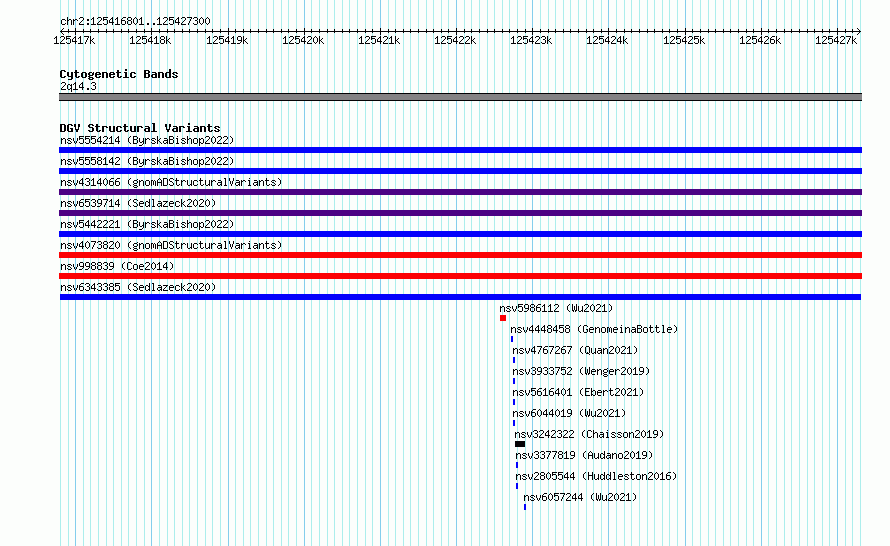Open the nsv6044019 (Wu2021) label

point(569,413)
